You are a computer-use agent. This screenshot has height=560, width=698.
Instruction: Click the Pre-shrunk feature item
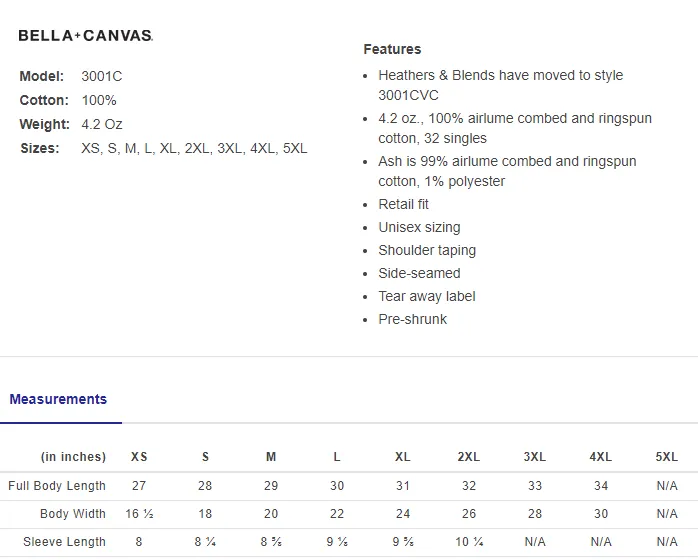point(412,319)
